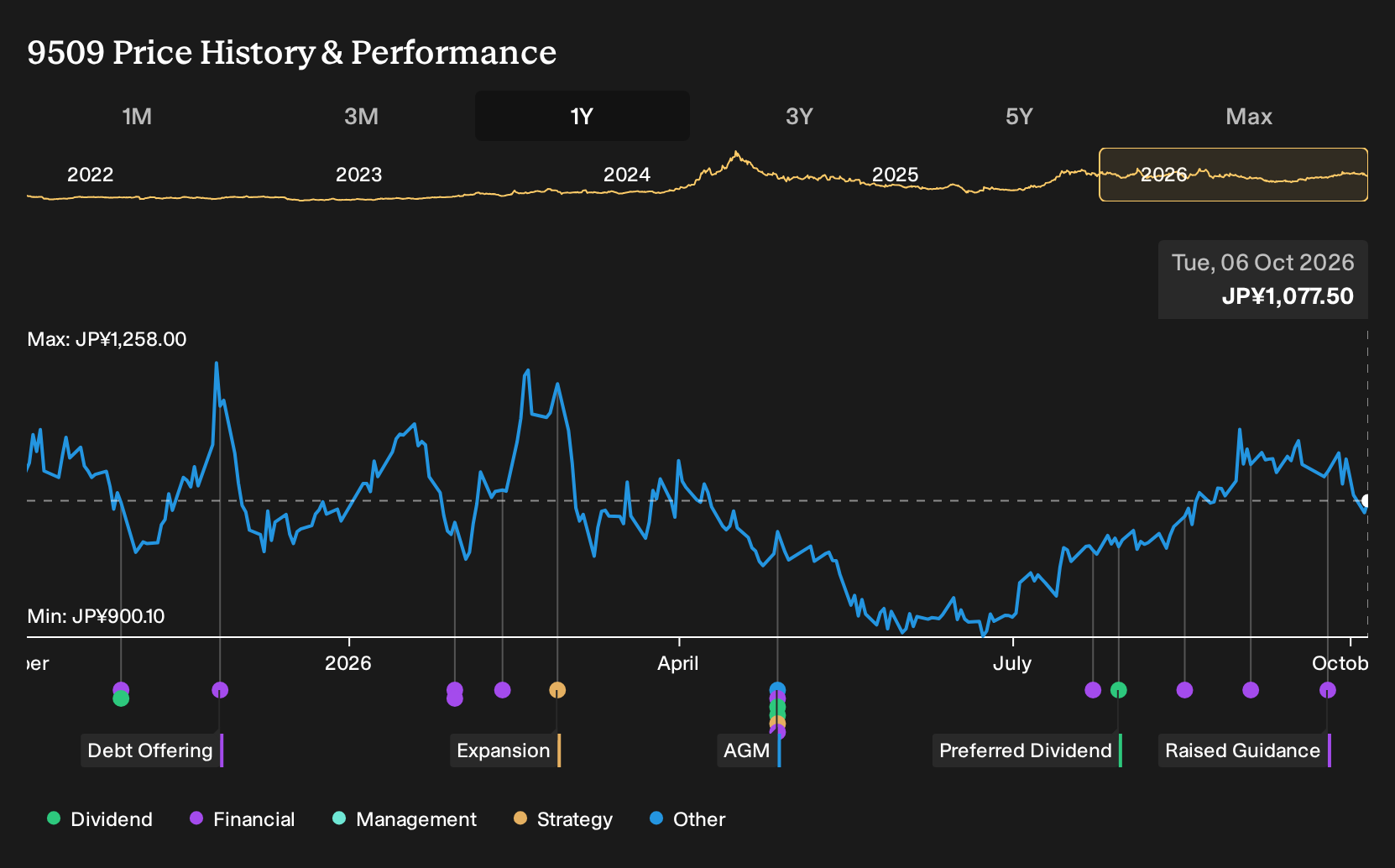1395x868 pixels.
Task: Click the April axis label
Action: click(x=678, y=663)
